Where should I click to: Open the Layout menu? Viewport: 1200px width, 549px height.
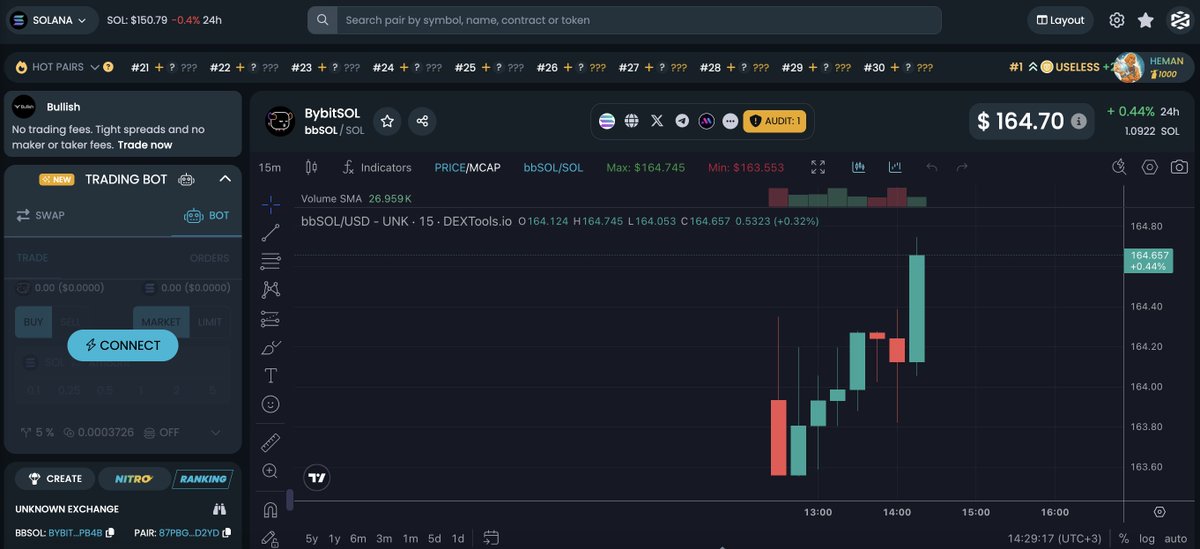click(x=1061, y=20)
